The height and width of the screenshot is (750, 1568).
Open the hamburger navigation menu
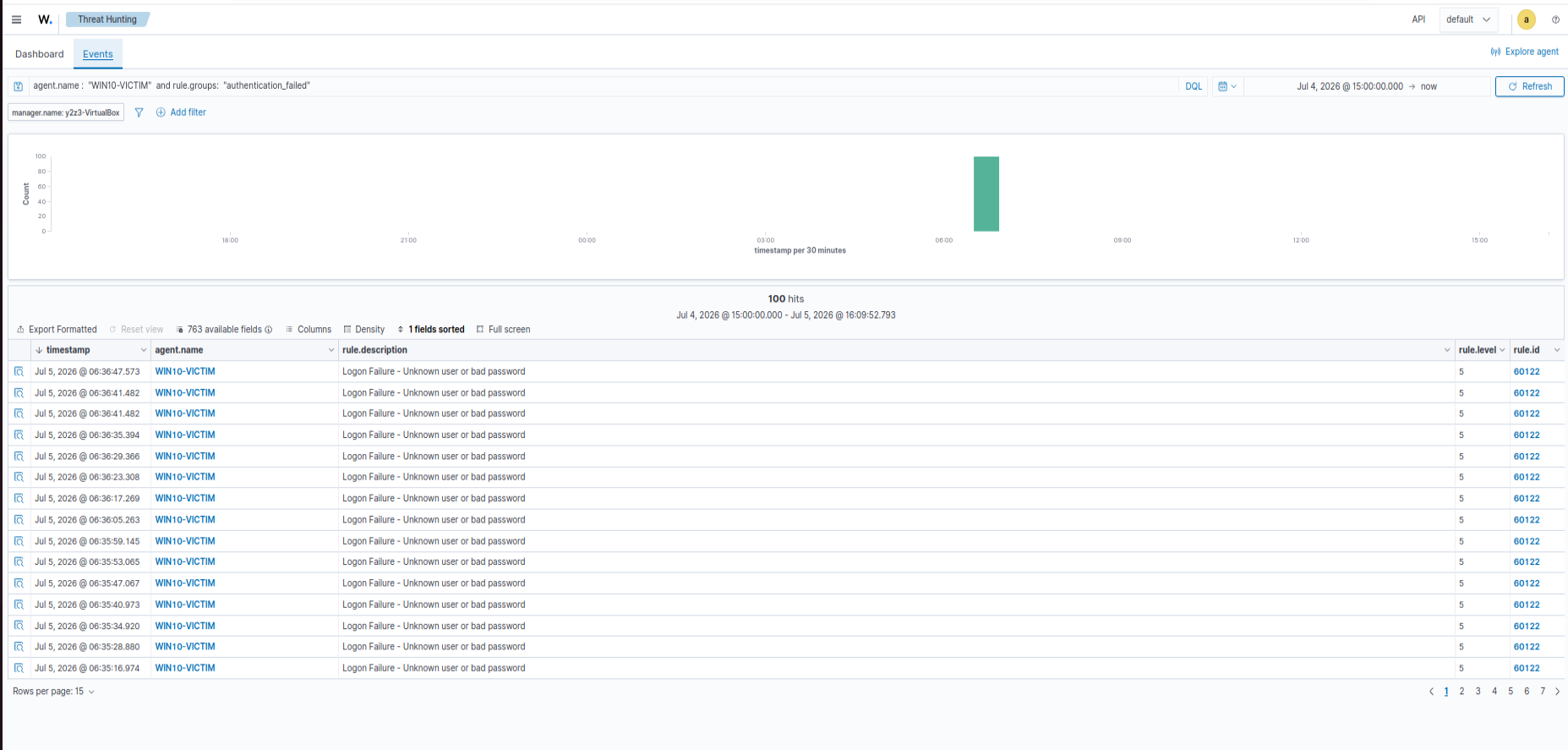[x=16, y=19]
